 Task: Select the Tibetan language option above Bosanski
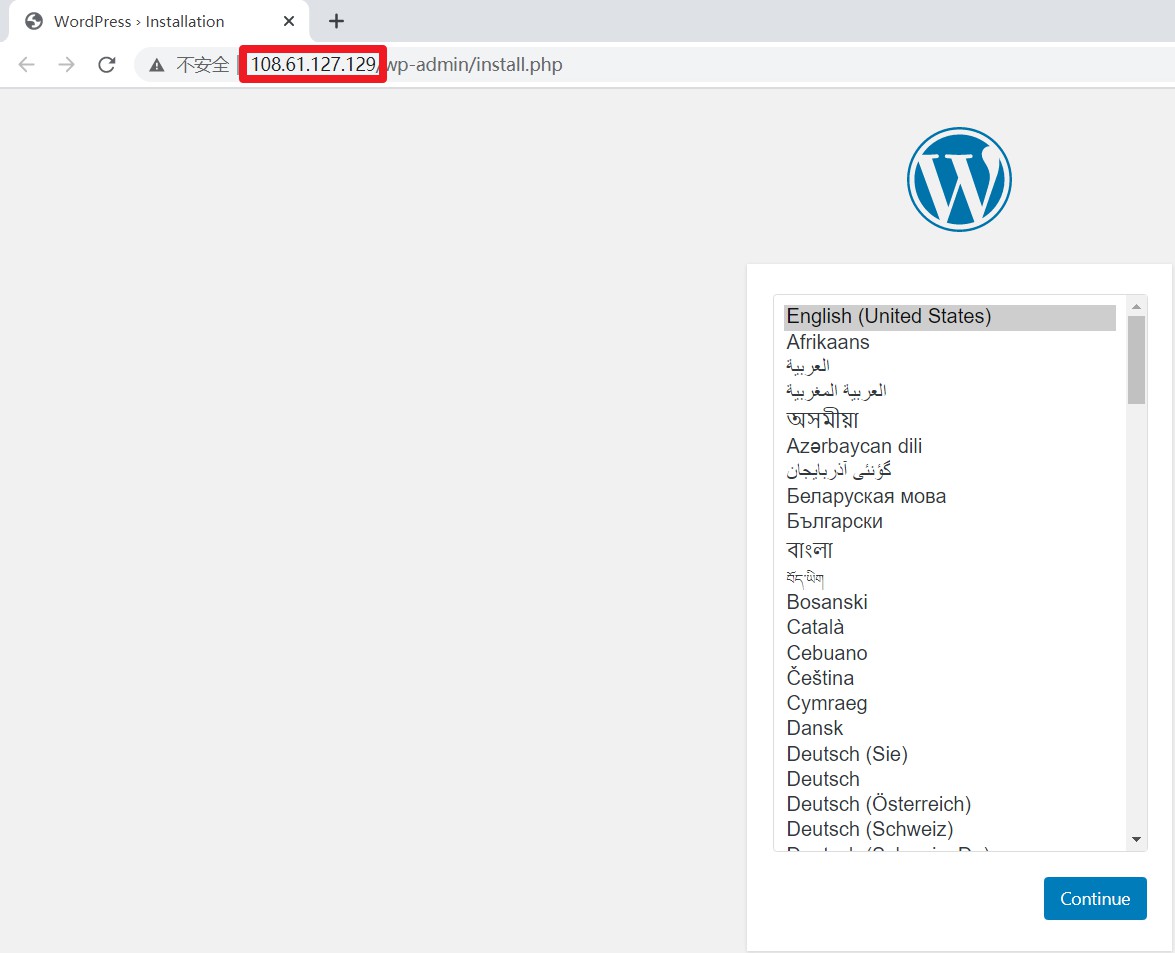[x=949, y=578]
